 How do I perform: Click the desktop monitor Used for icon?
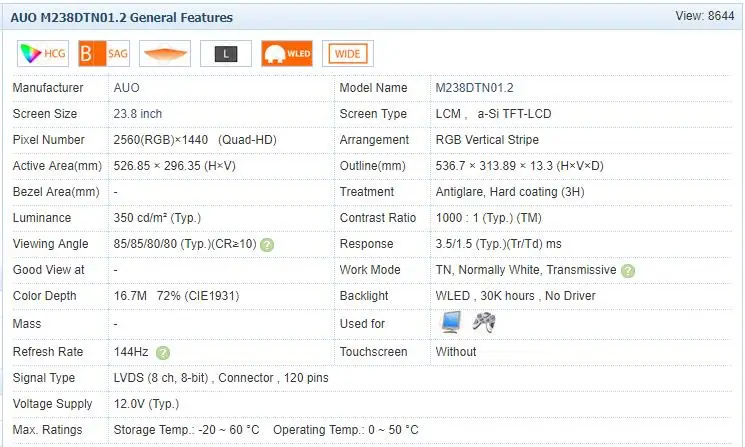point(451,323)
